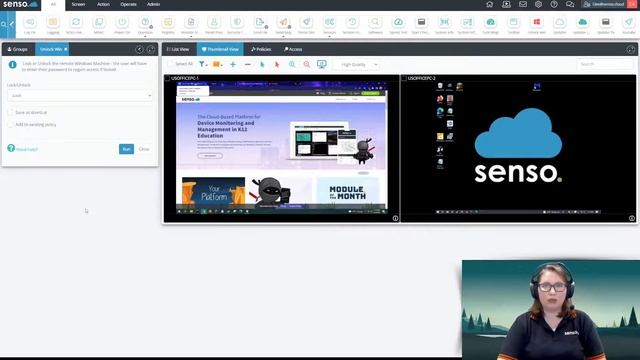Go to home via top bar icon
The image size is (640, 360).
(489, 4)
